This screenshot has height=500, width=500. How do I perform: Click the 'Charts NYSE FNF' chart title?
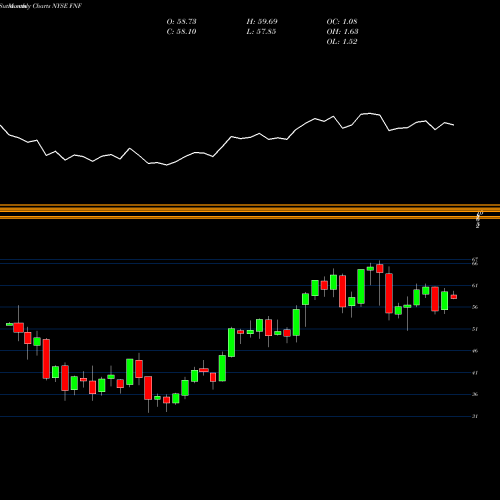[57, 6]
